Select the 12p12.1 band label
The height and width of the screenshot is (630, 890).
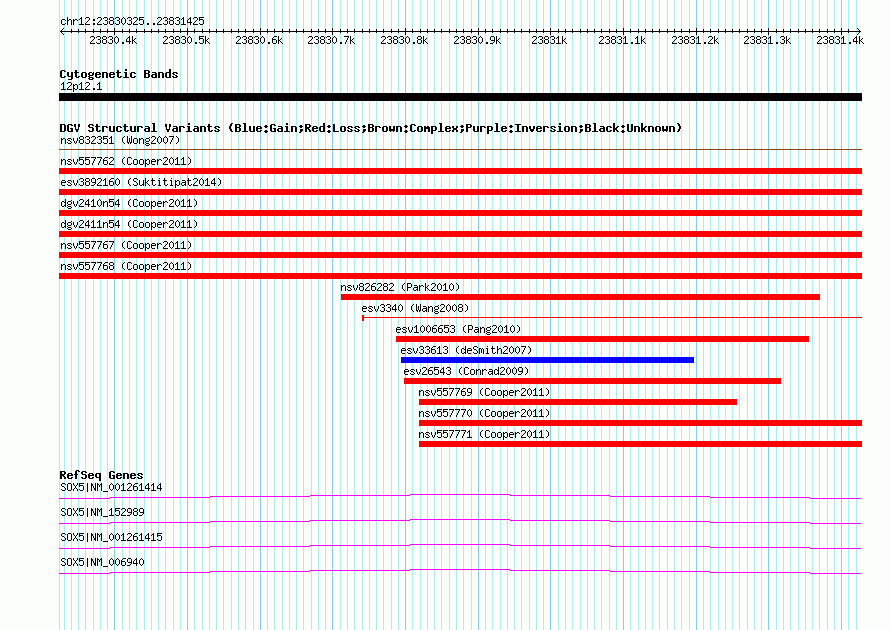coord(81,86)
